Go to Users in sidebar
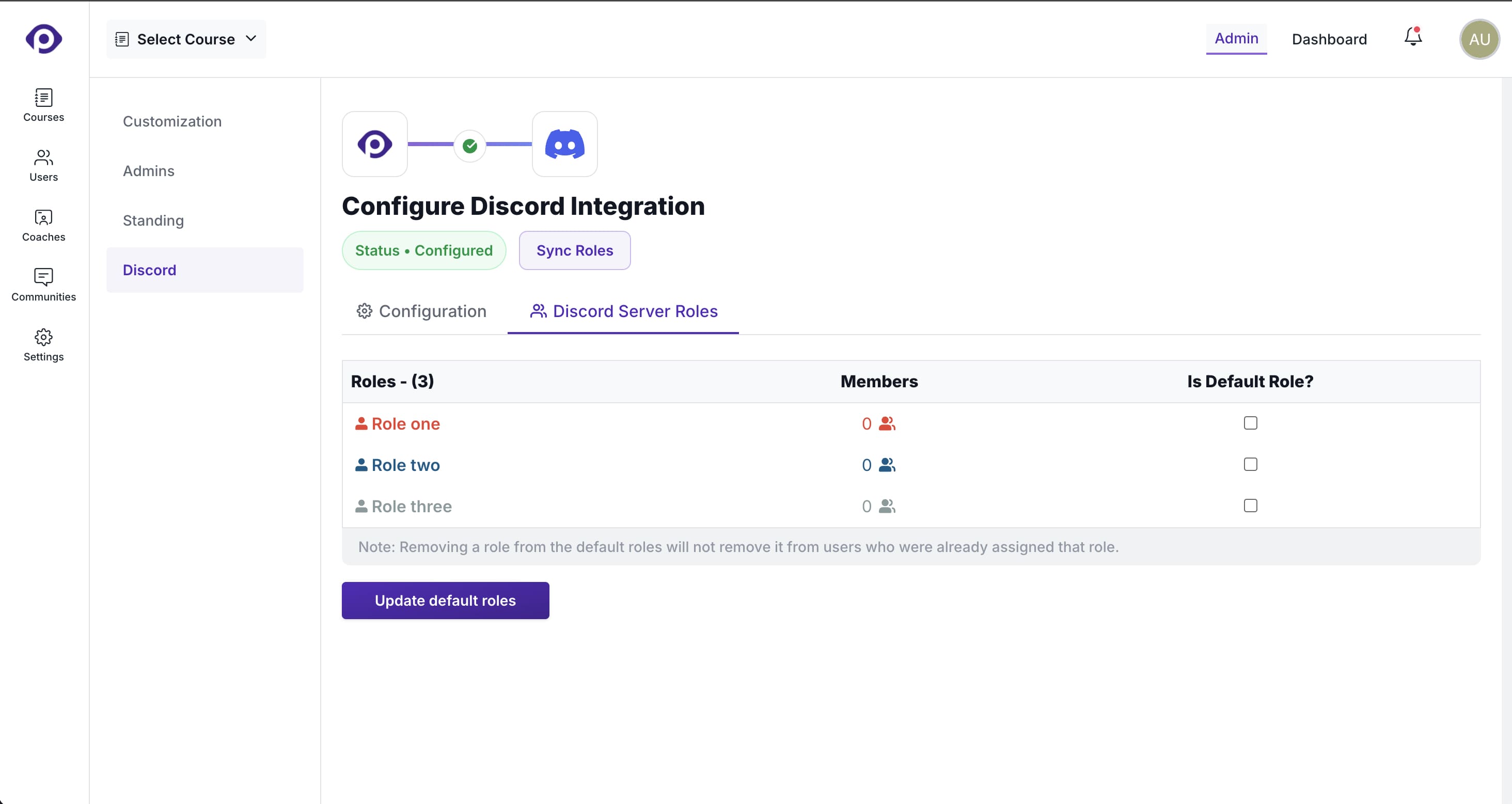1512x804 pixels. [x=43, y=165]
